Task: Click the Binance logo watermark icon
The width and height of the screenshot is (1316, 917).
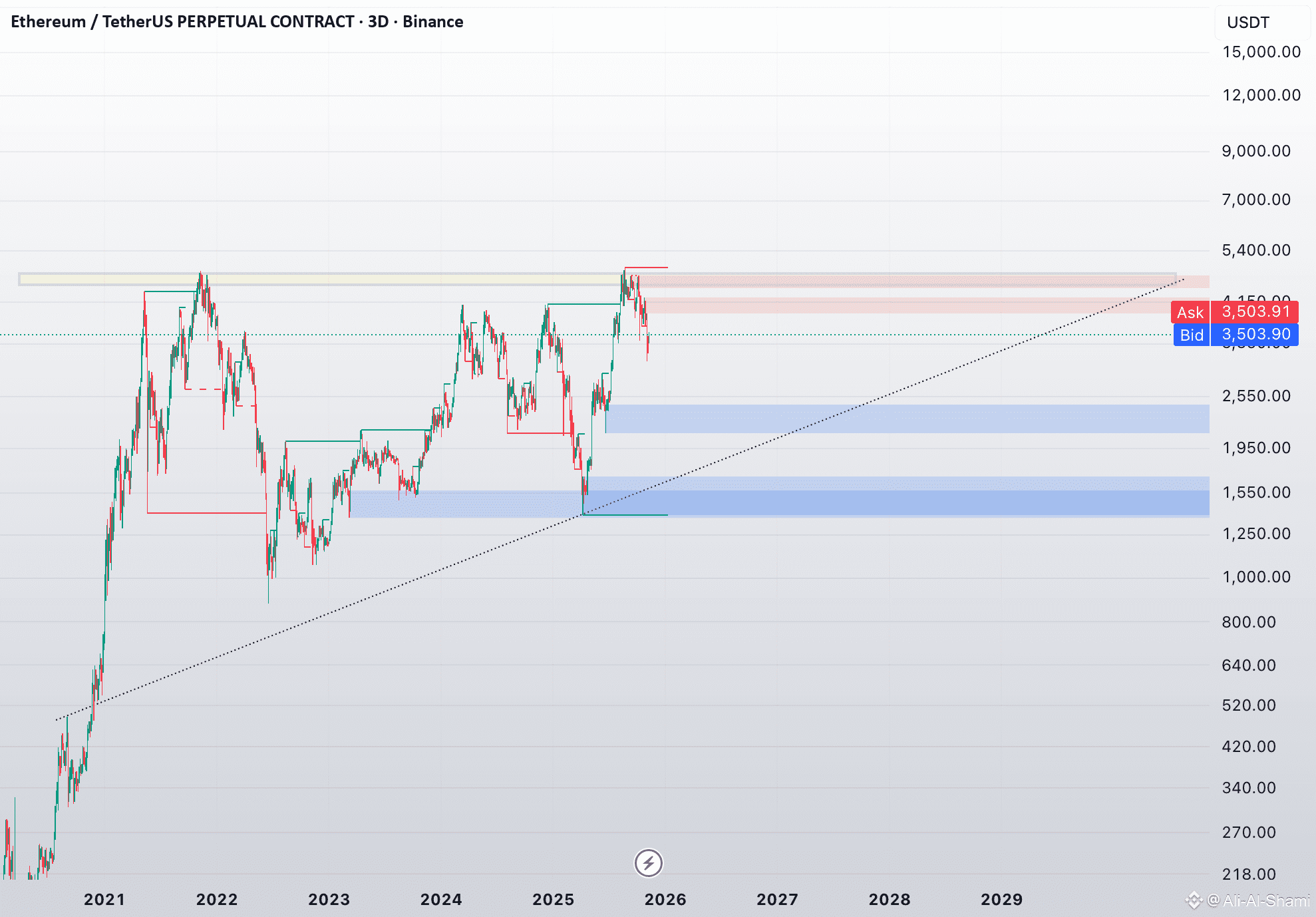Action: point(1194,900)
